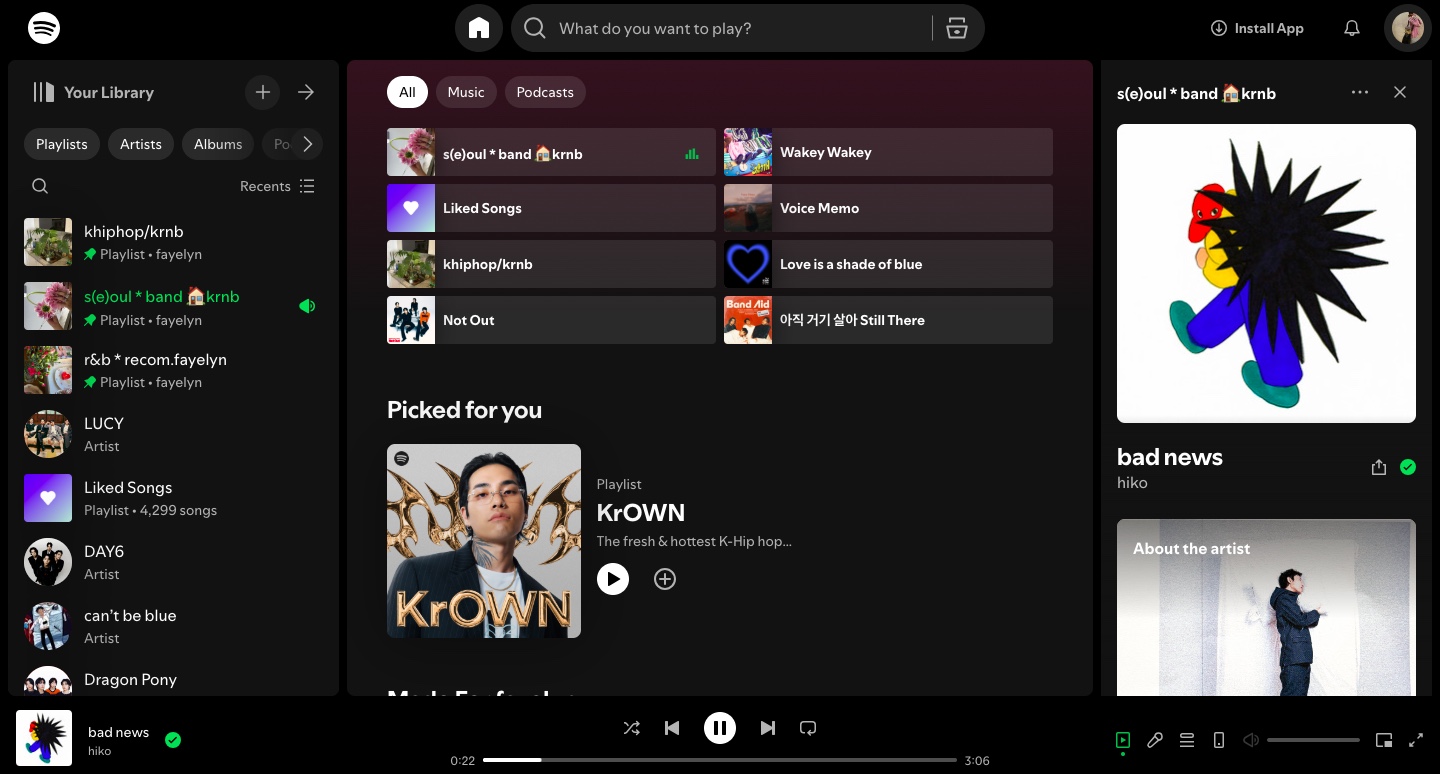Open the Browse icon in search bar
1440x774 pixels.
tap(957, 28)
